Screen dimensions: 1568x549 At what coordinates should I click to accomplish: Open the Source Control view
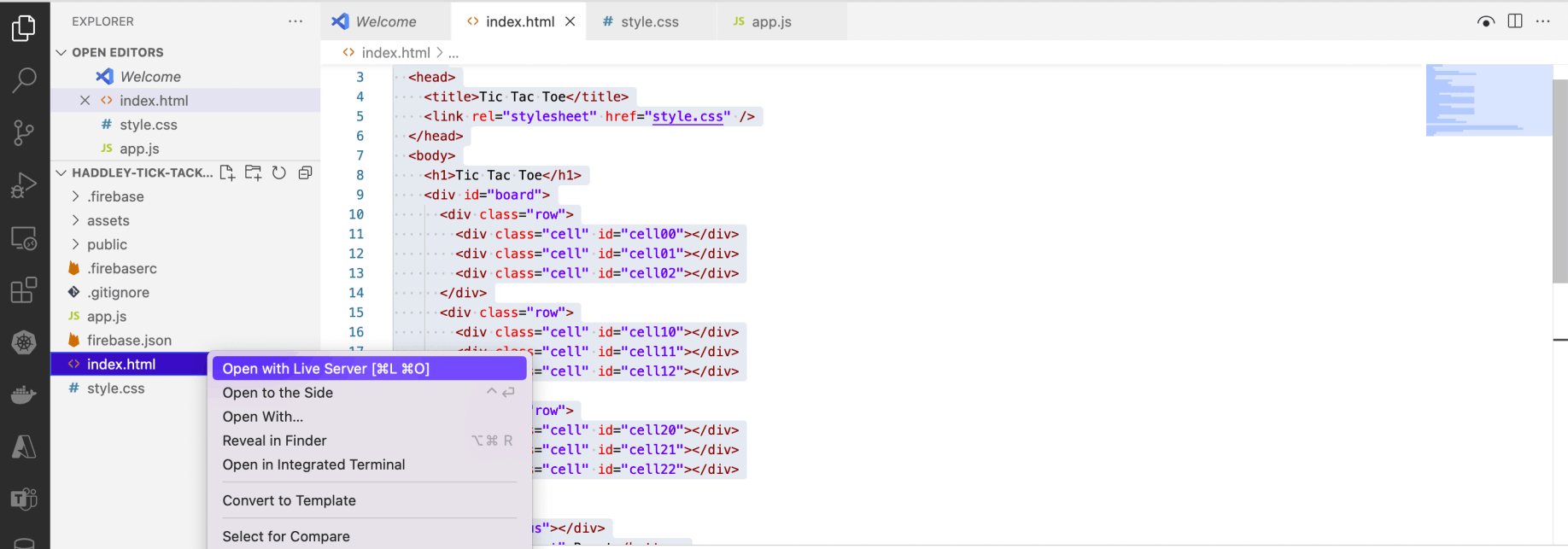coord(24,132)
